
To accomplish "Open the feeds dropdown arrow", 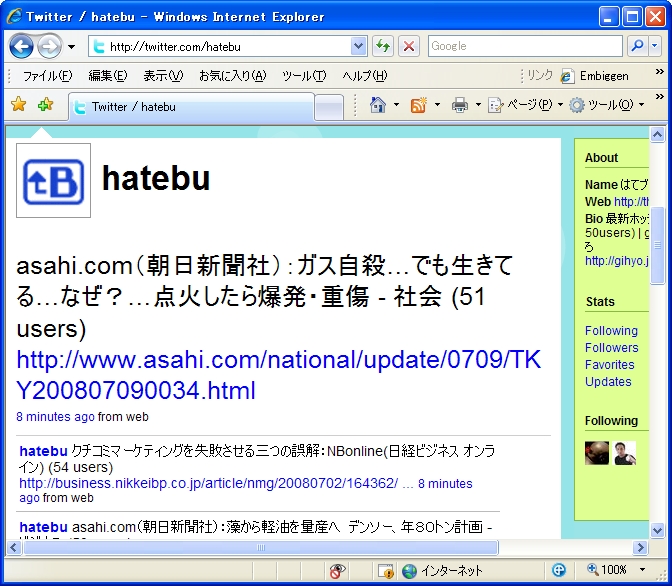I will (438, 105).
